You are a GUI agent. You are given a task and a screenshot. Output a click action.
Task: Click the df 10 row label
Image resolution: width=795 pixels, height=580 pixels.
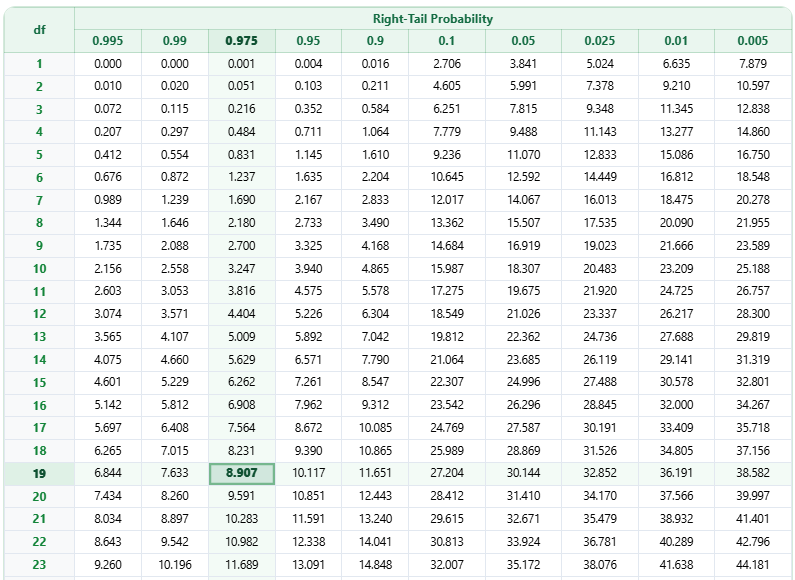pyautogui.click(x=40, y=269)
